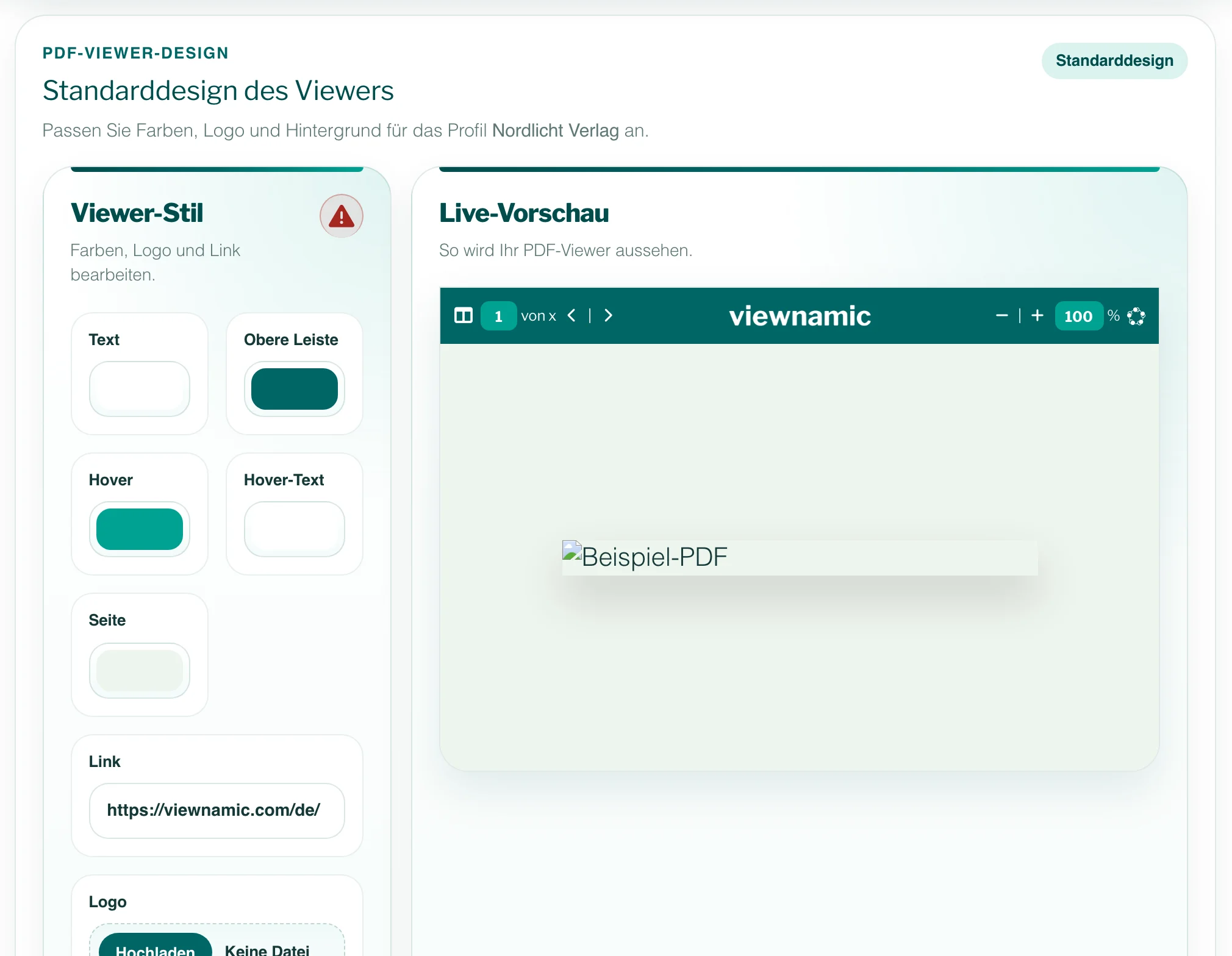Click the 'Nordlicht Verlag' profile name
This screenshot has height=956, width=1232.
(556, 130)
